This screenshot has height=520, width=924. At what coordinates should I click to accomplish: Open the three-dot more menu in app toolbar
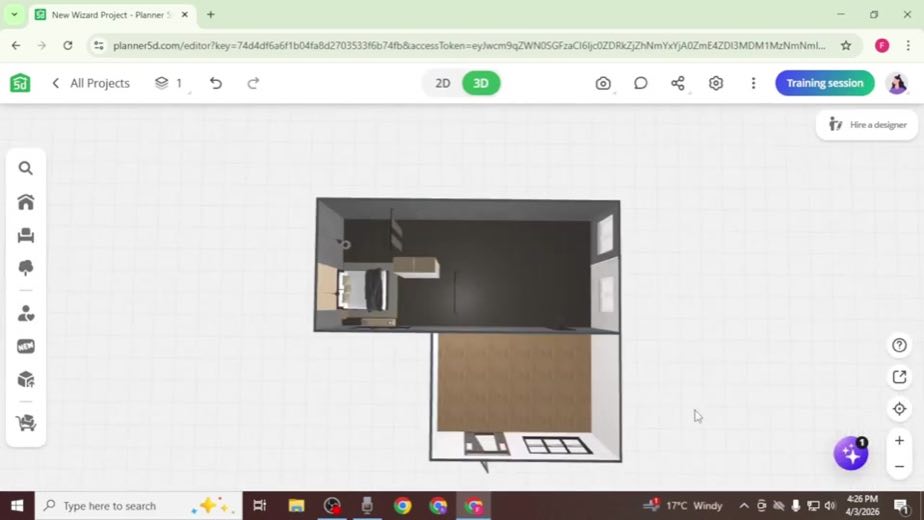tap(753, 83)
